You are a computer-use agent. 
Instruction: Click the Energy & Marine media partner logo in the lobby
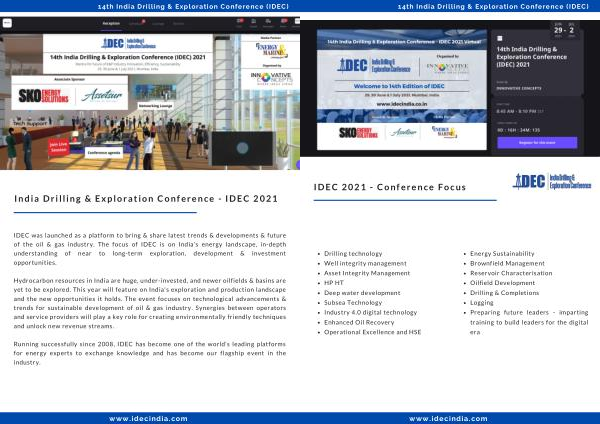point(271,50)
